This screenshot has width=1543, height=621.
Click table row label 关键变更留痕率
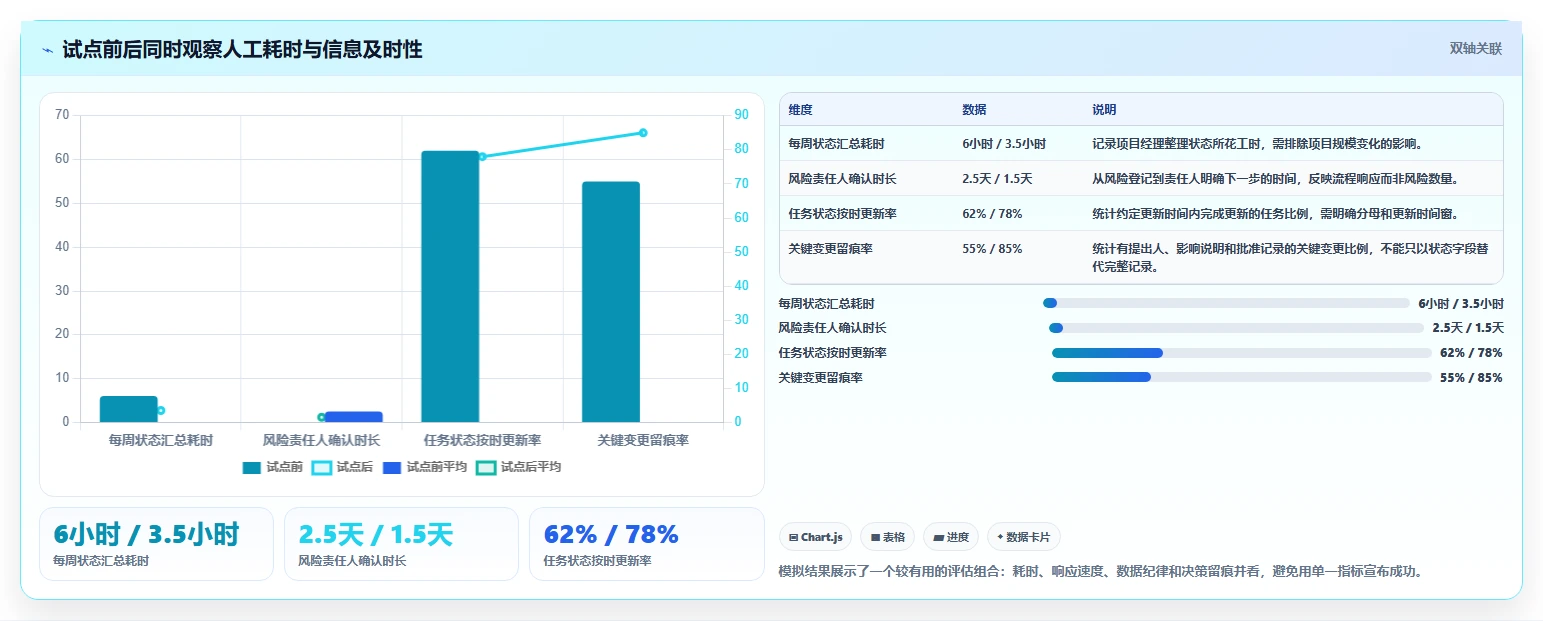(x=830, y=248)
